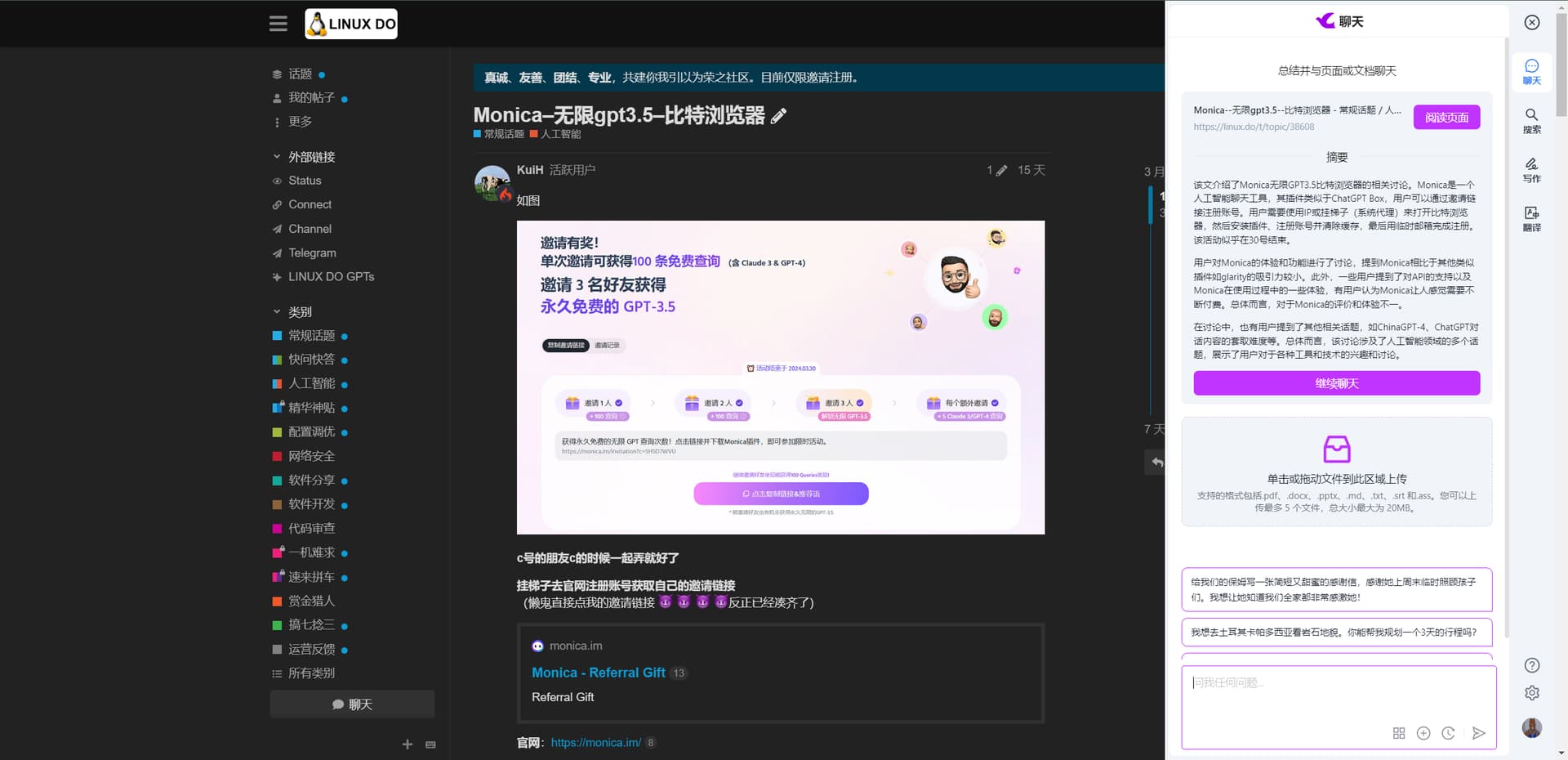
Task: Open 软件分享 category
Action: point(310,481)
